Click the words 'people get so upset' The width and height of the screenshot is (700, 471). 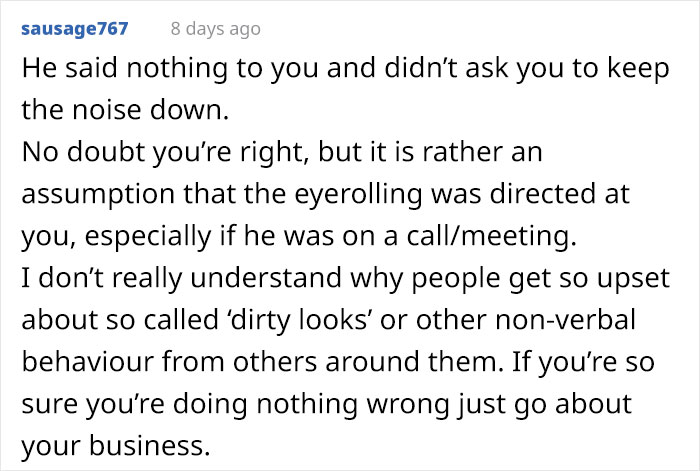click(540, 278)
